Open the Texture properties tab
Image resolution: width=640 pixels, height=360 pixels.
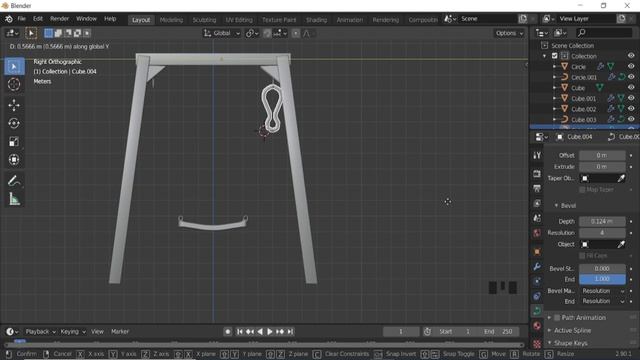[x=537, y=344]
